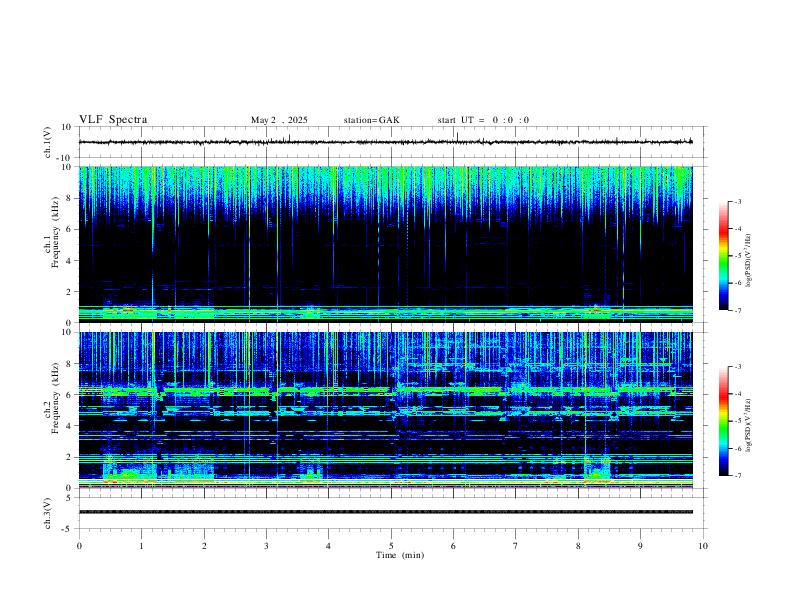792x612 pixels.
Task: Click the '-7' value on lower colorbar
Action: point(737,475)
